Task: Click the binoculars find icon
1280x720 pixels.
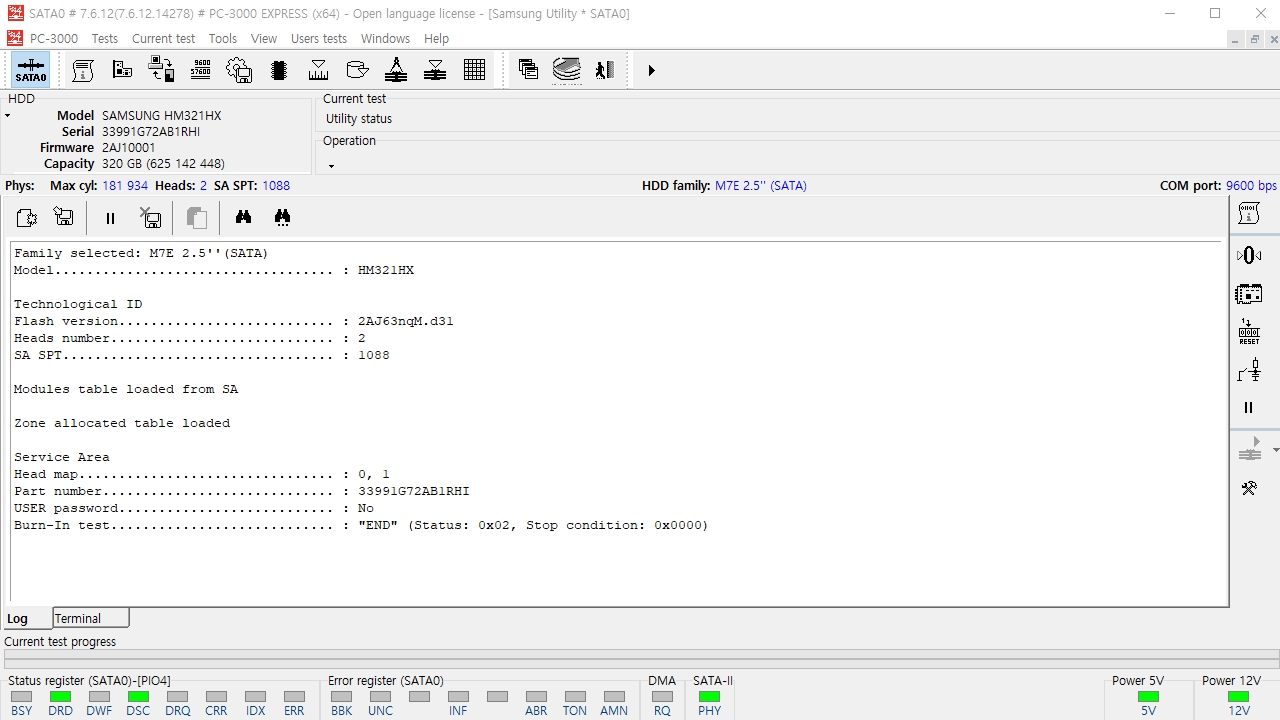Action: [x=243, y=217]
